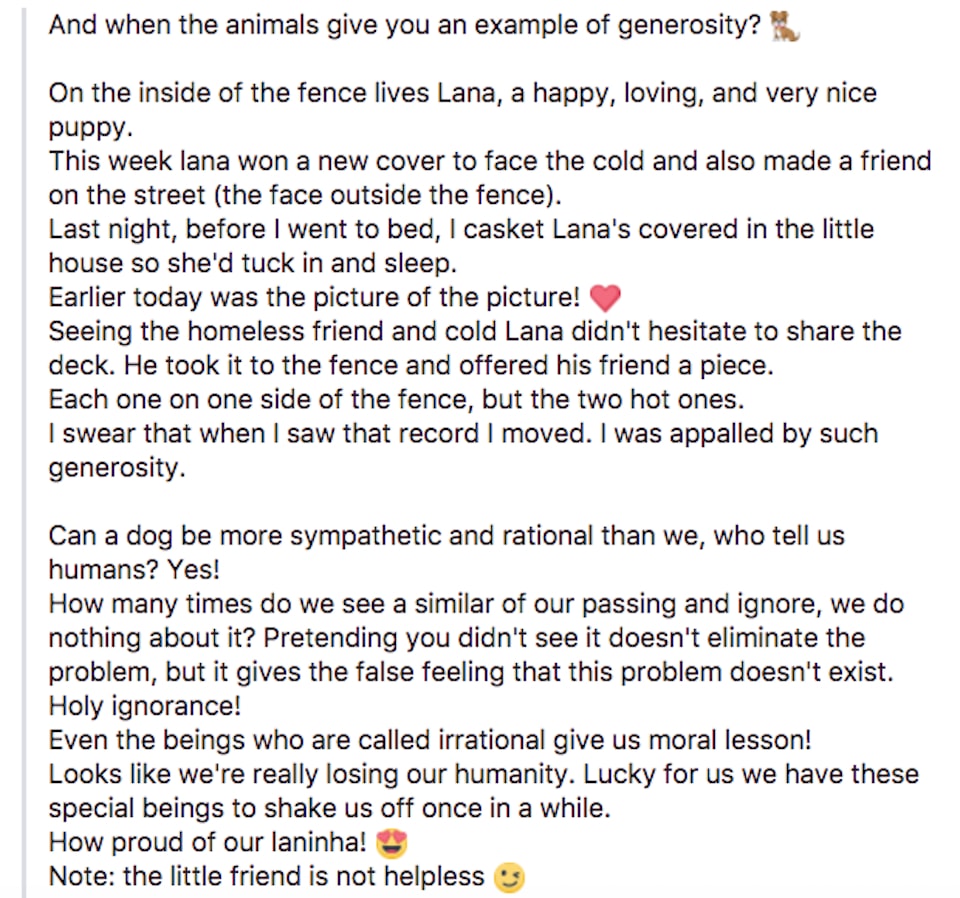Click the text 'Holy ignorance!'
This screenshot has height=898, width=960.
145,706
